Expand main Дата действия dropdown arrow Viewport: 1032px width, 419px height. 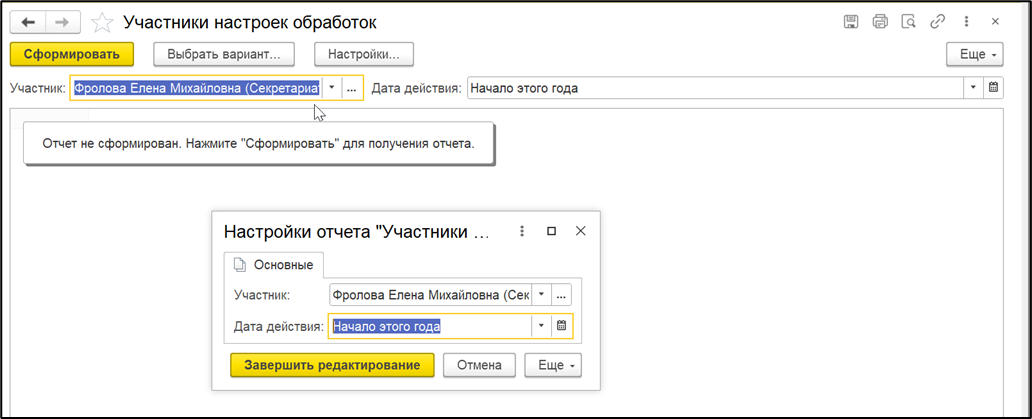coord(974,88)
